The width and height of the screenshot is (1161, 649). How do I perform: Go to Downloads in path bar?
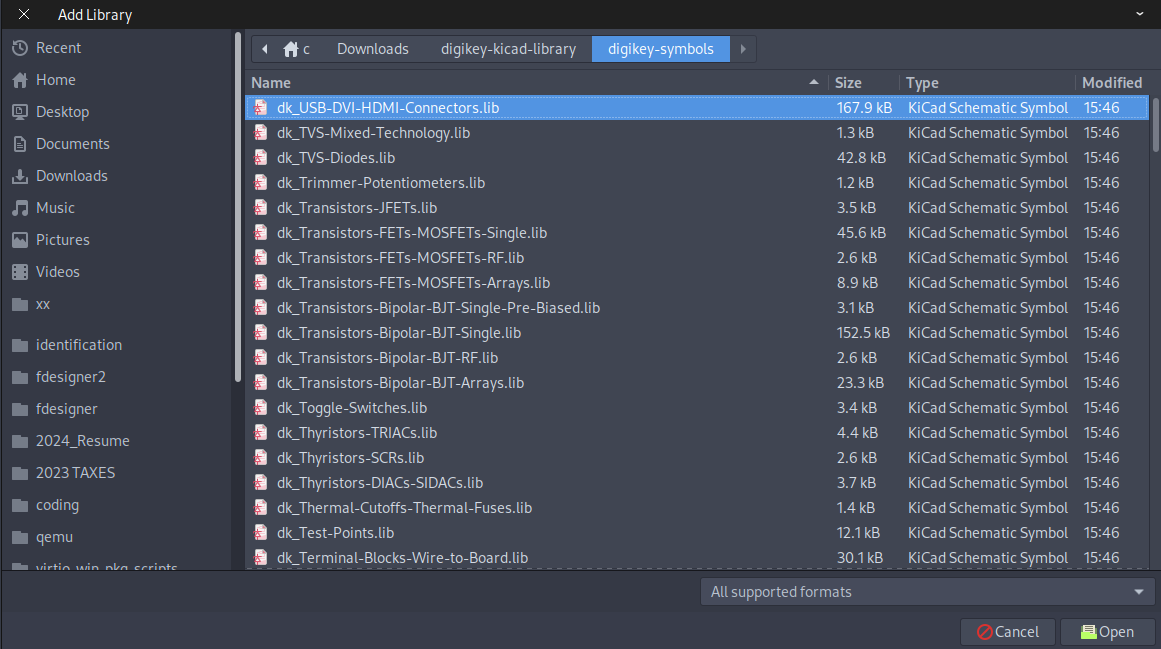click(x=372, y=49)
